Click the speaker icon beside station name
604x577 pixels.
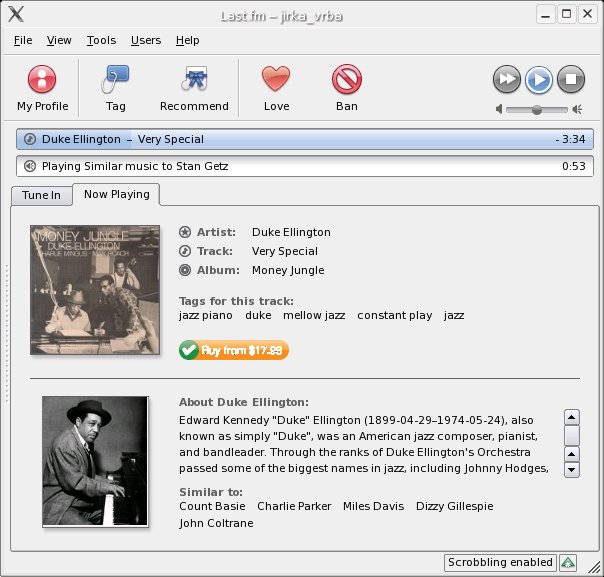(30, 166)
